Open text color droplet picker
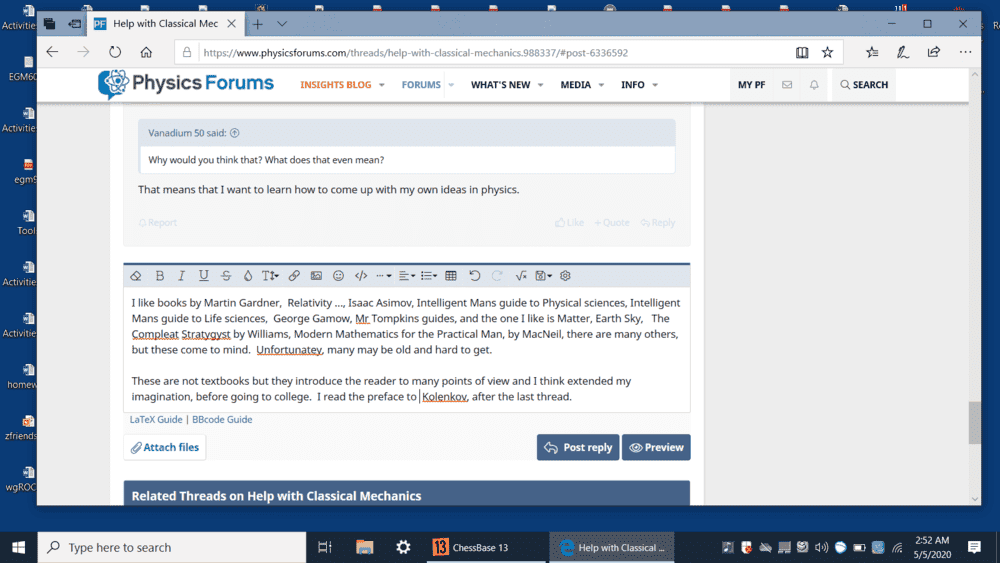 [x=247, y=276]
